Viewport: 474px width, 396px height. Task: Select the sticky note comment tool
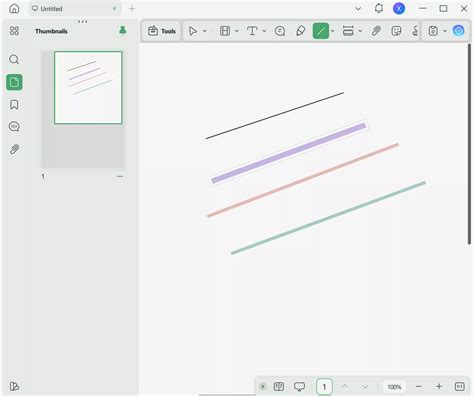[x=280, y=31]
